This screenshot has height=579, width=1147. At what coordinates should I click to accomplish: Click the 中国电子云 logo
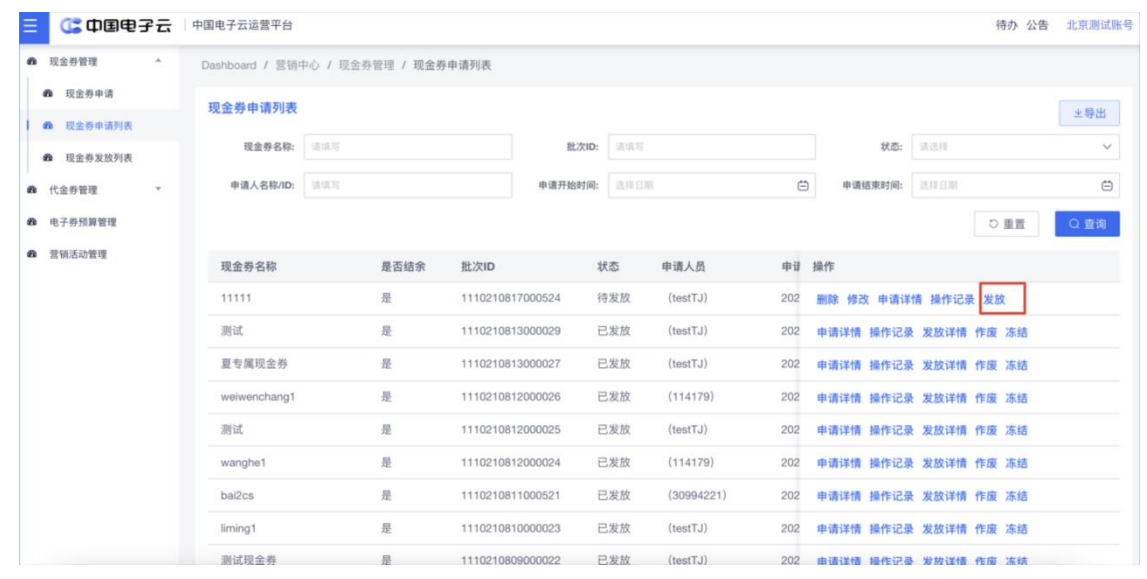(116, 26)
